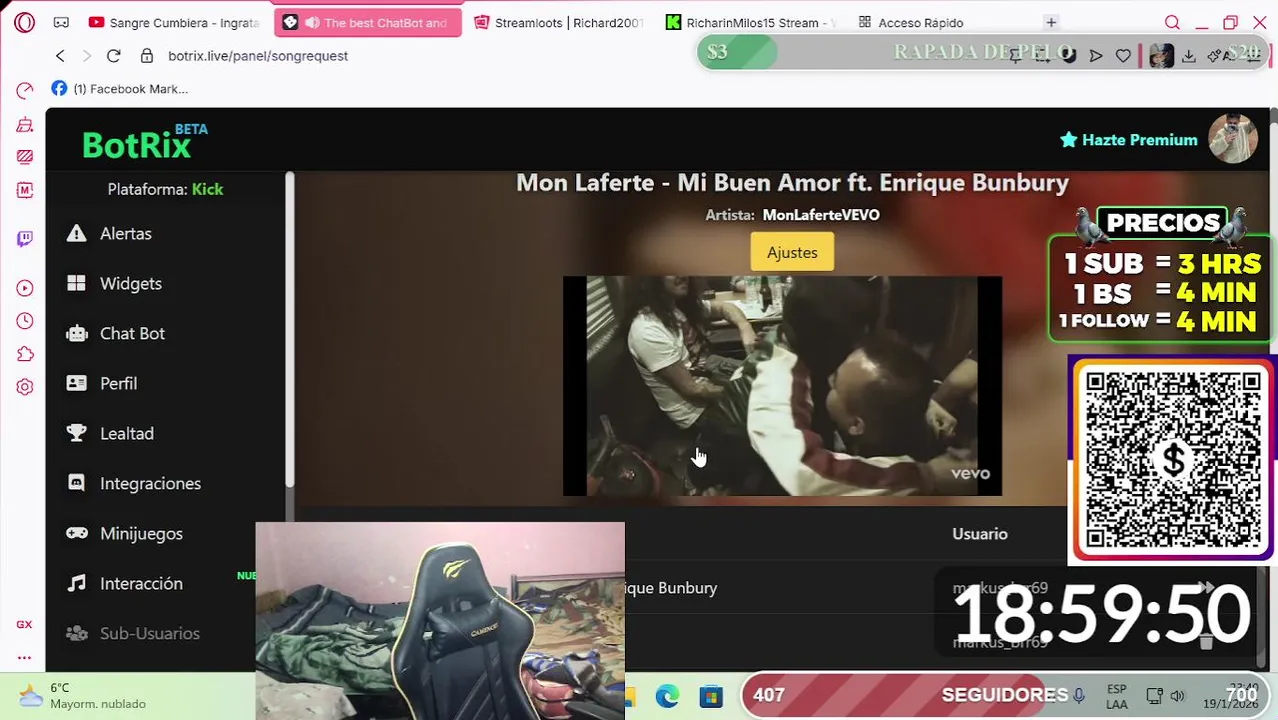Switch to RicharinMilos15 Stream Kick tab
The image size is (1278, 720).
pyautogui.click(x=750, y=22)
